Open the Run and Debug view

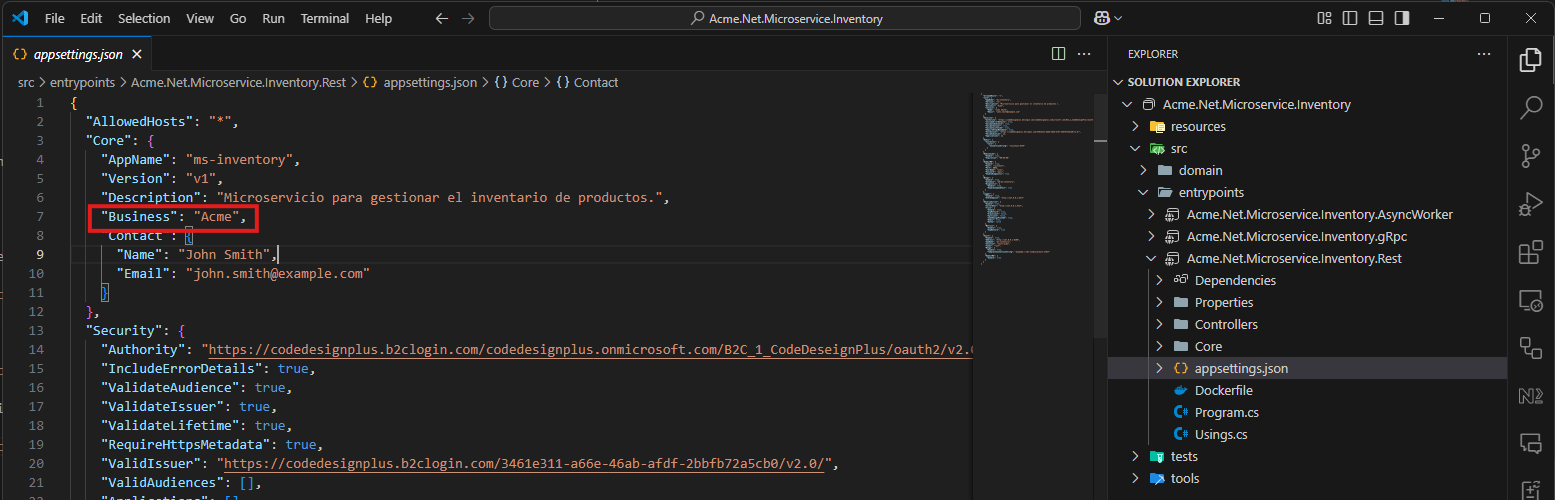pyautogui.click(x=1530, y=204)
